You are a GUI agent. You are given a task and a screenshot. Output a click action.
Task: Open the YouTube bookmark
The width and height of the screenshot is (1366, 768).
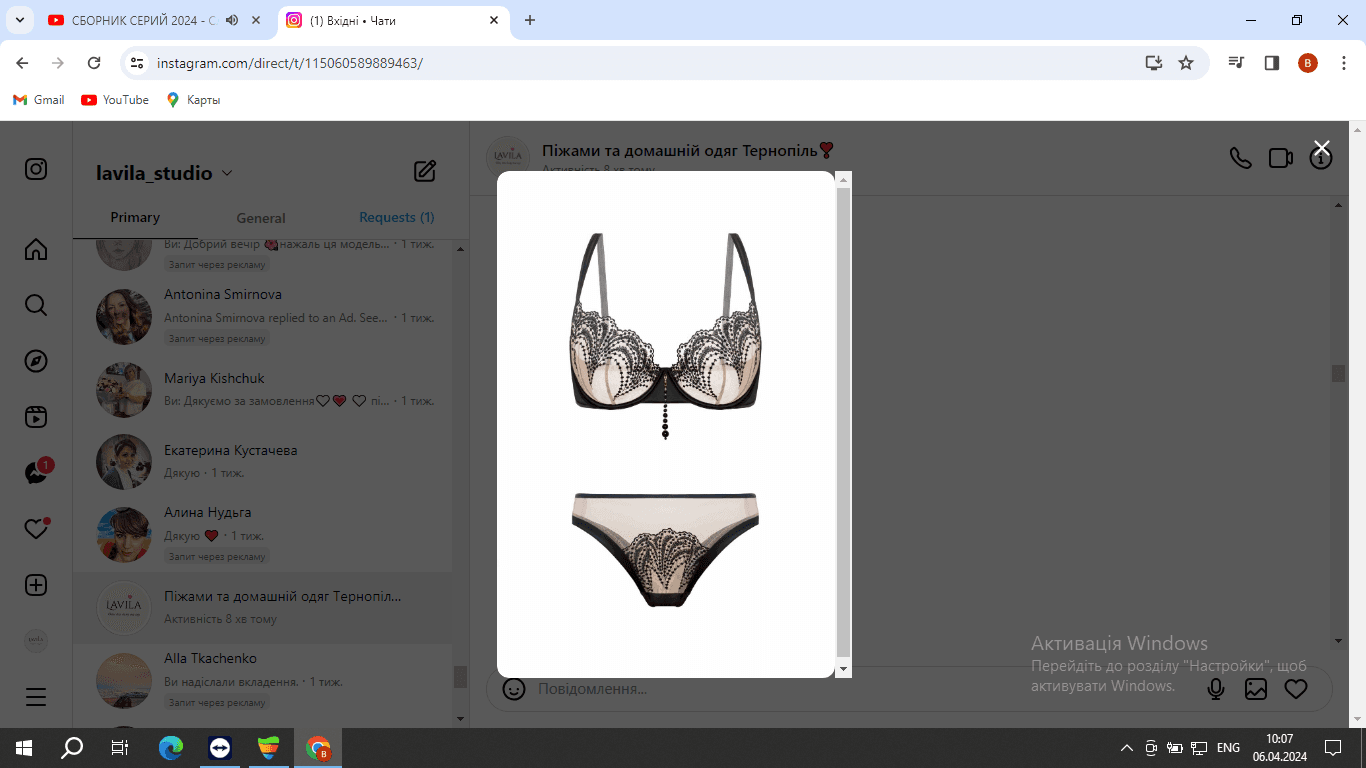(x=115, y=100)
